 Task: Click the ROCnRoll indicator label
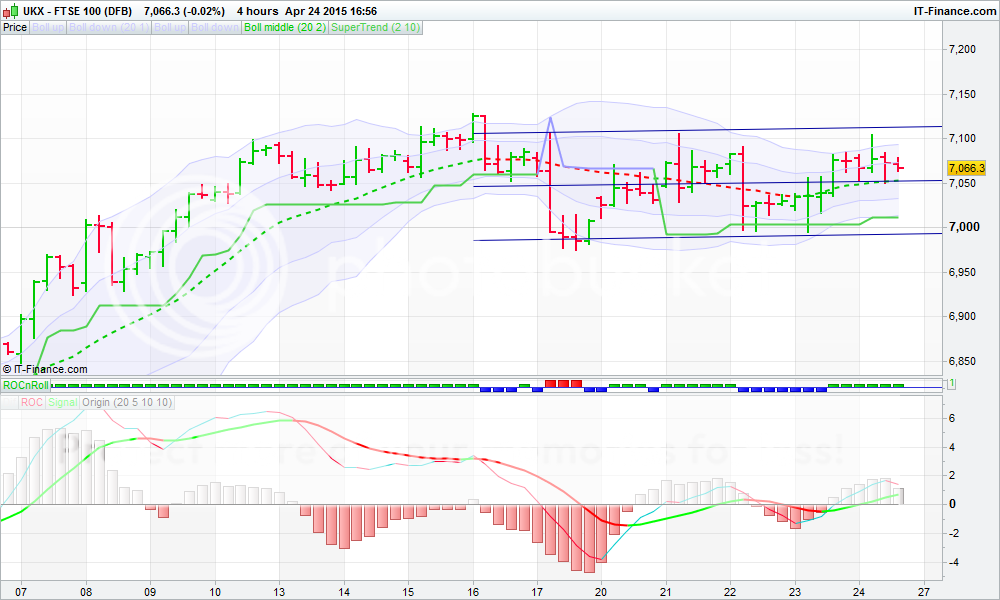25,385
